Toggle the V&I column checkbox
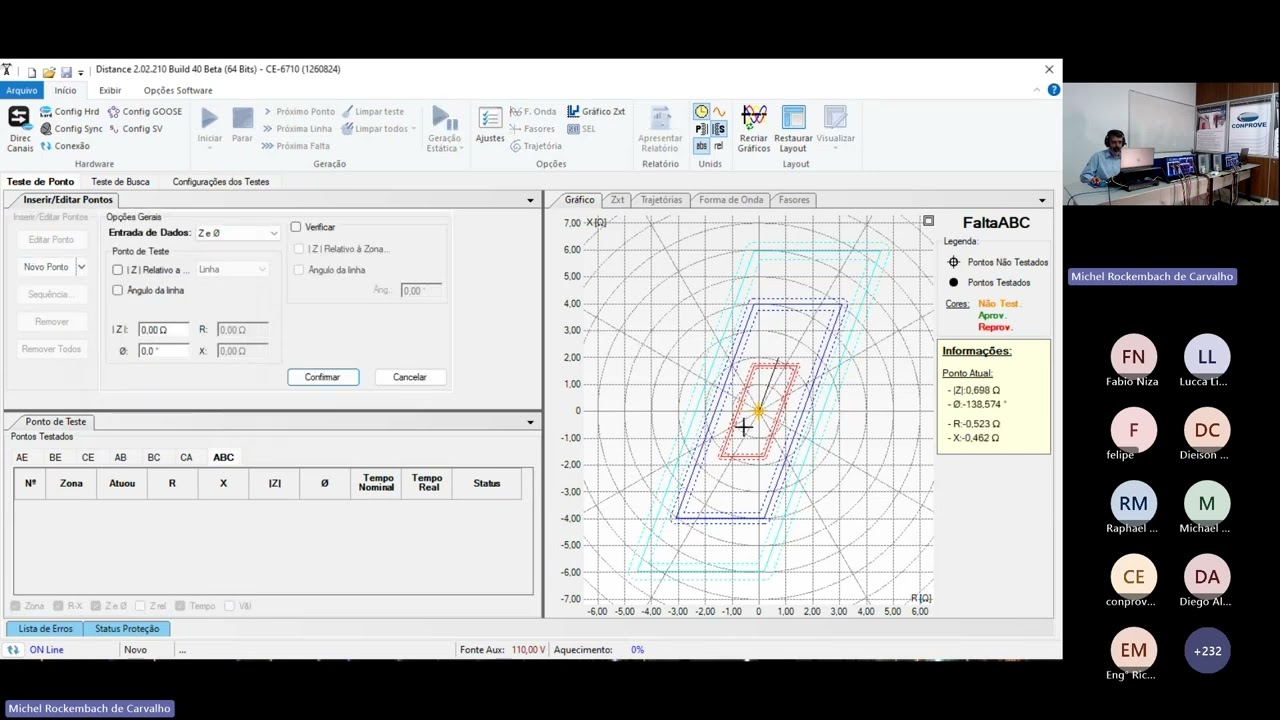 tap(230, 606)
